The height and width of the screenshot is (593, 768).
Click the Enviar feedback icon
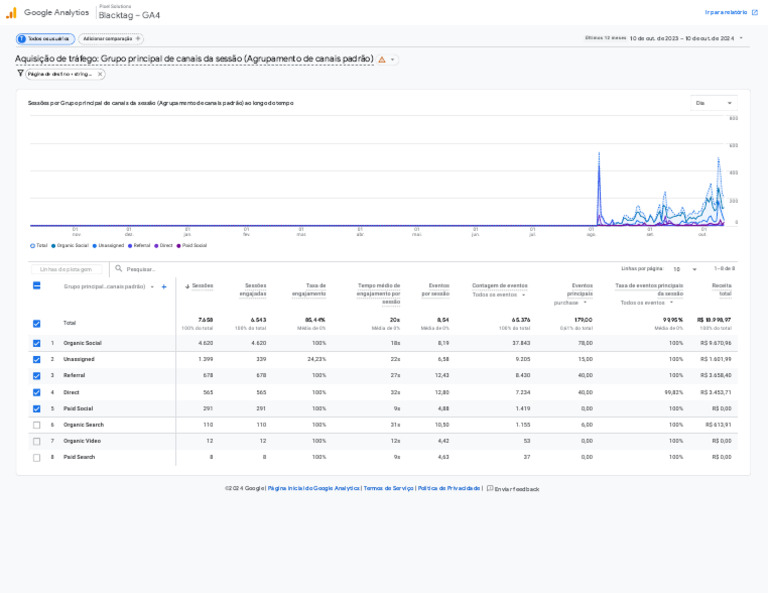point(490,488)
